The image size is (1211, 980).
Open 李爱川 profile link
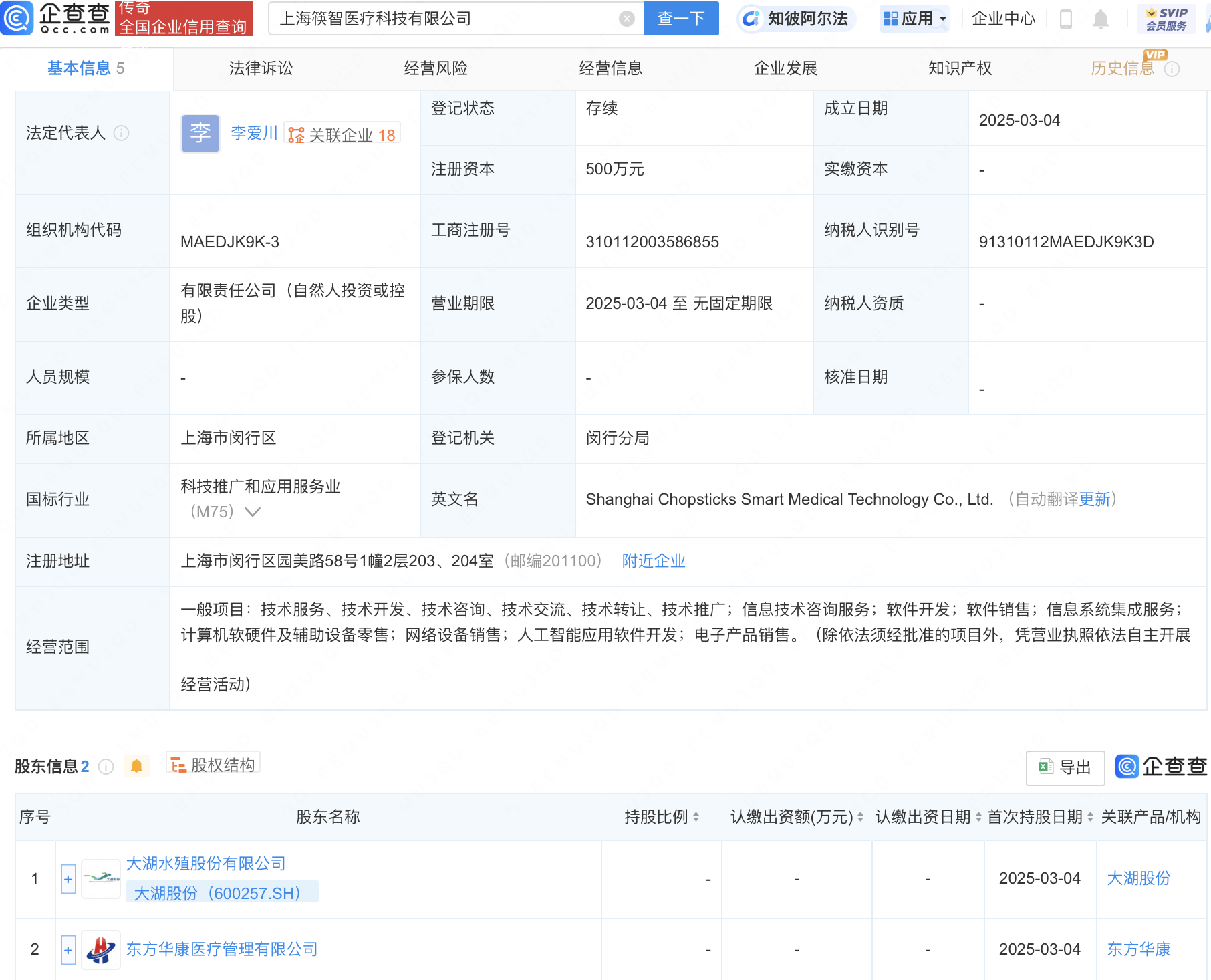point(254,133)
